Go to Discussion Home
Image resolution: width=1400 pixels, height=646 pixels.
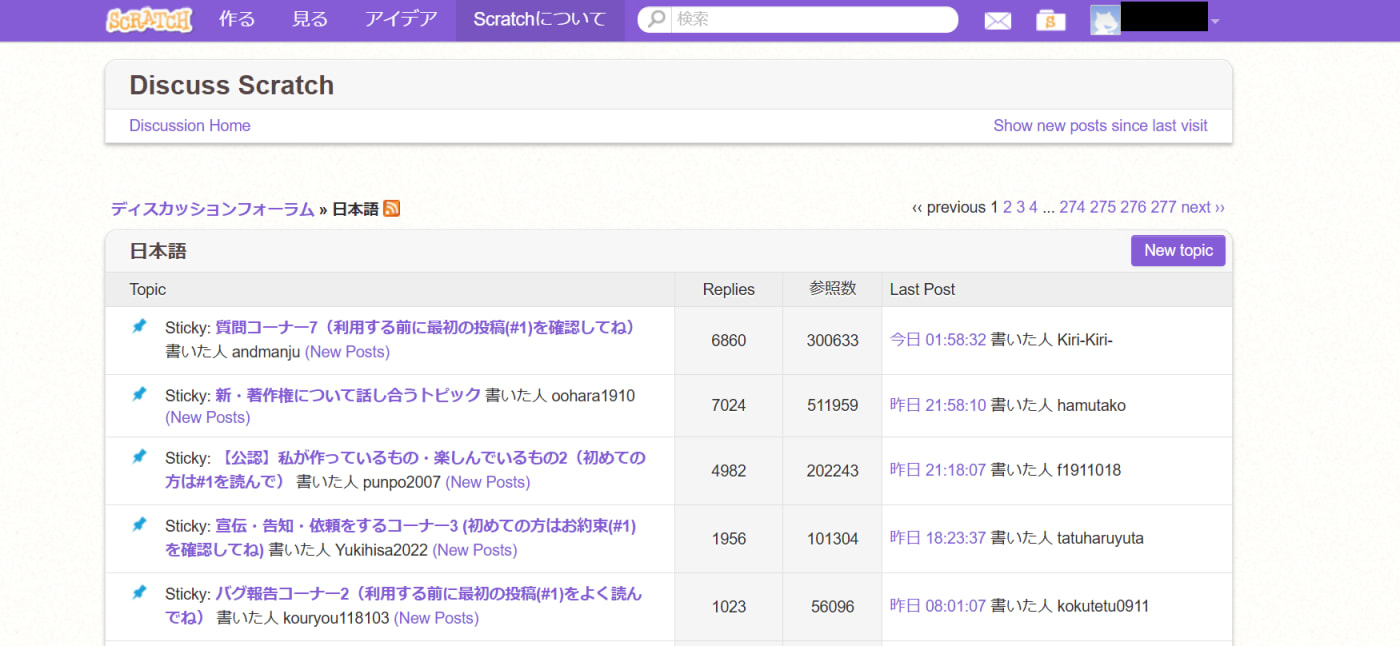click(190, 125)
